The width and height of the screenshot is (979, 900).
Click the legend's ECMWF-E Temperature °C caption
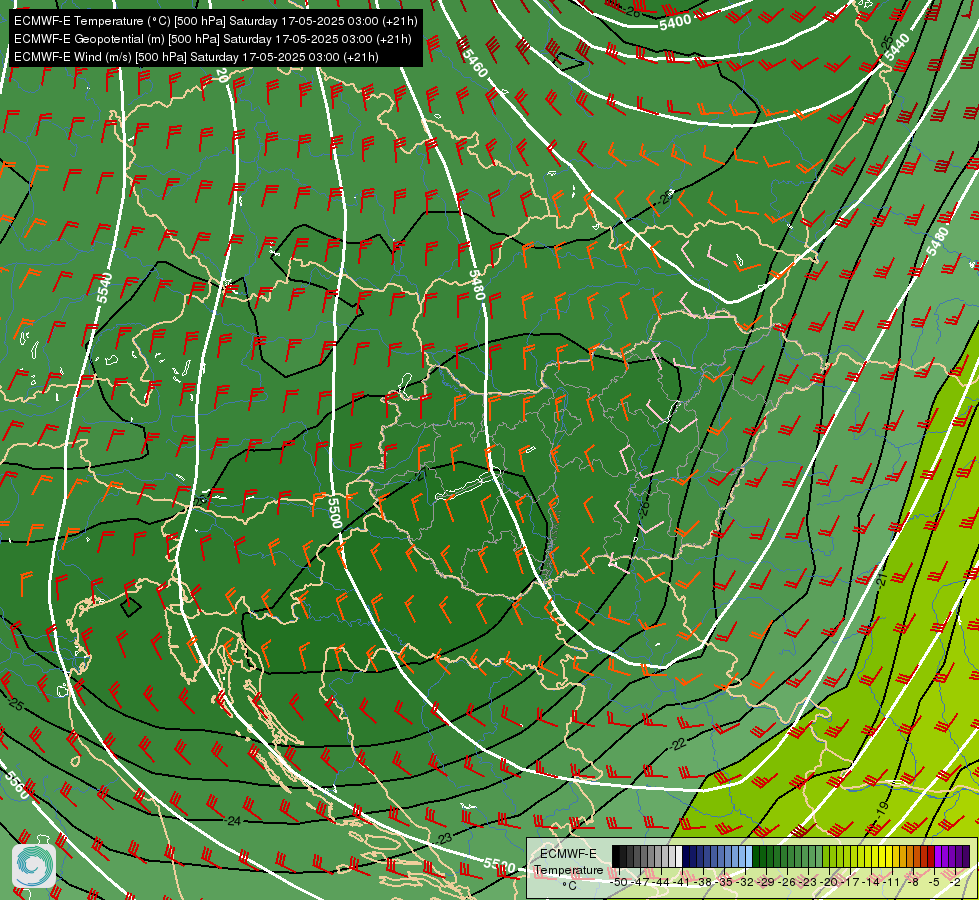pos(569,870)
